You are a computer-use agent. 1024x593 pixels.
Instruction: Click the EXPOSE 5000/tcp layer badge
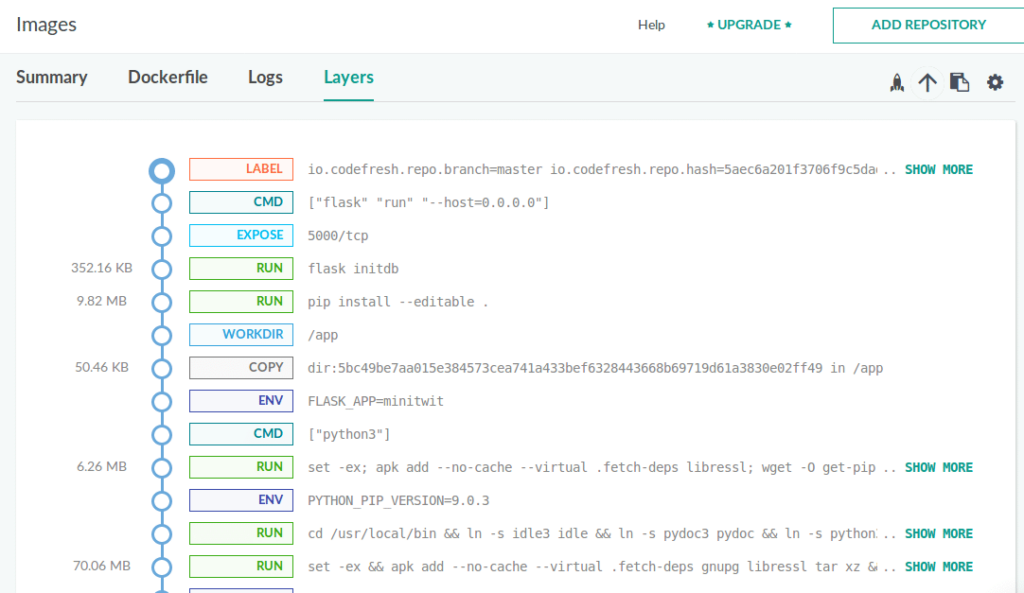240,235
